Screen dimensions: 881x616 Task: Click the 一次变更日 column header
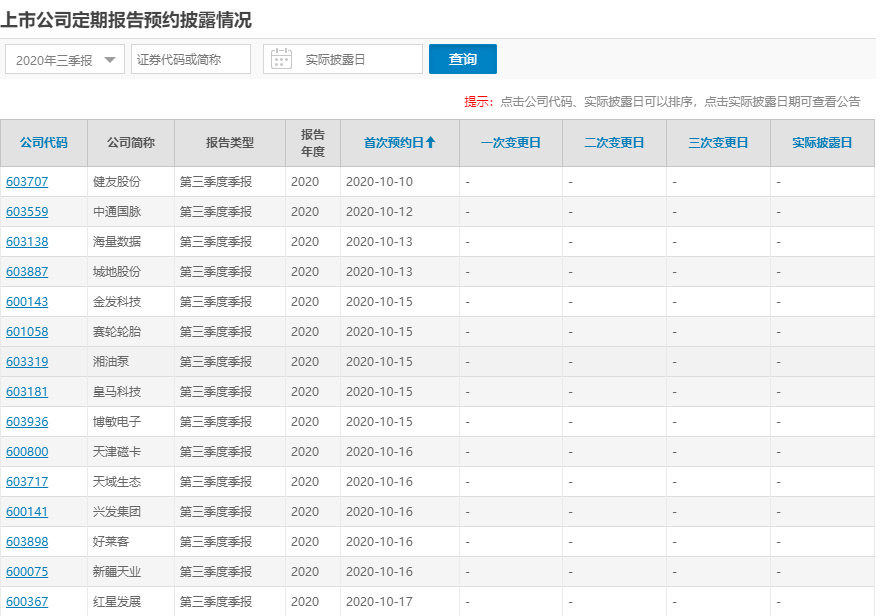(x=510, y=143)
